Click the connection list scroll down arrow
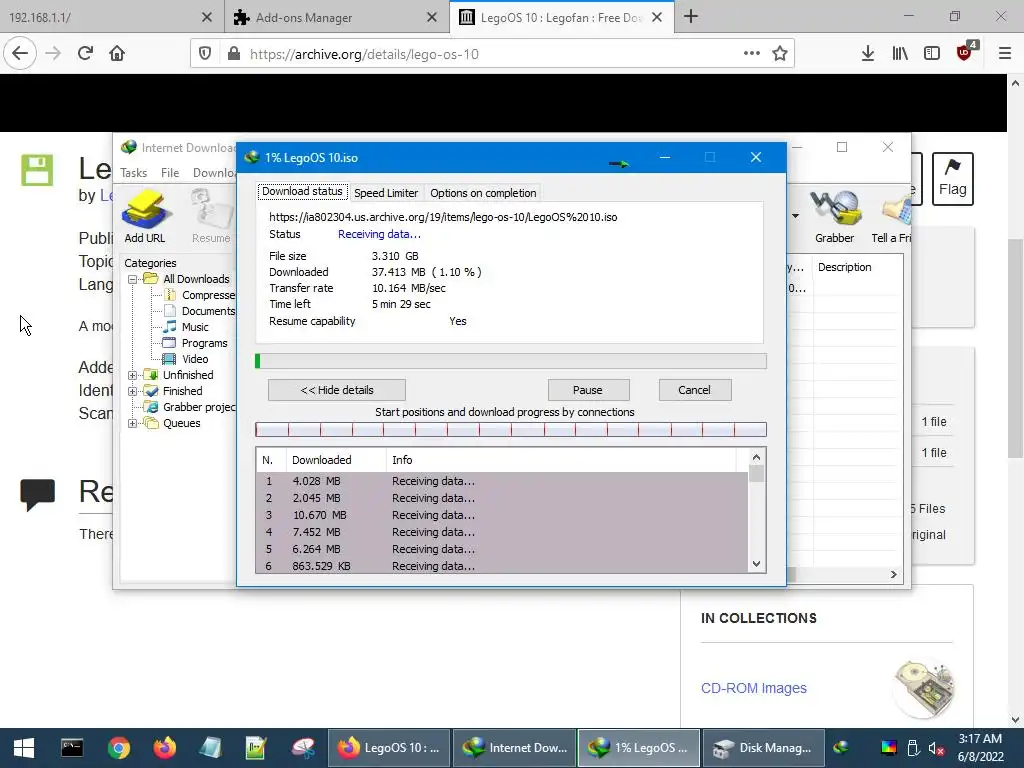1024x768 pixels. 756,564
